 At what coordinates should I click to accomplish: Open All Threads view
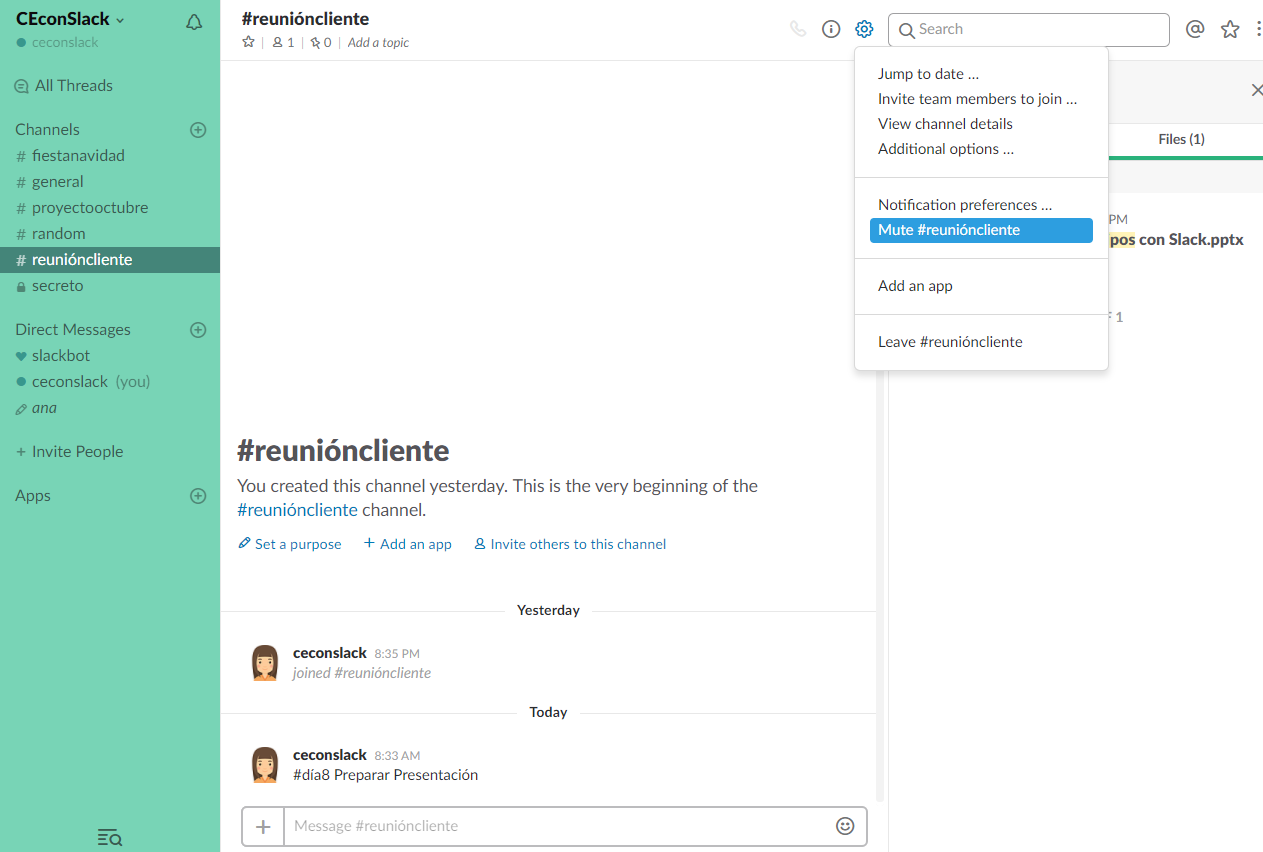64,86
